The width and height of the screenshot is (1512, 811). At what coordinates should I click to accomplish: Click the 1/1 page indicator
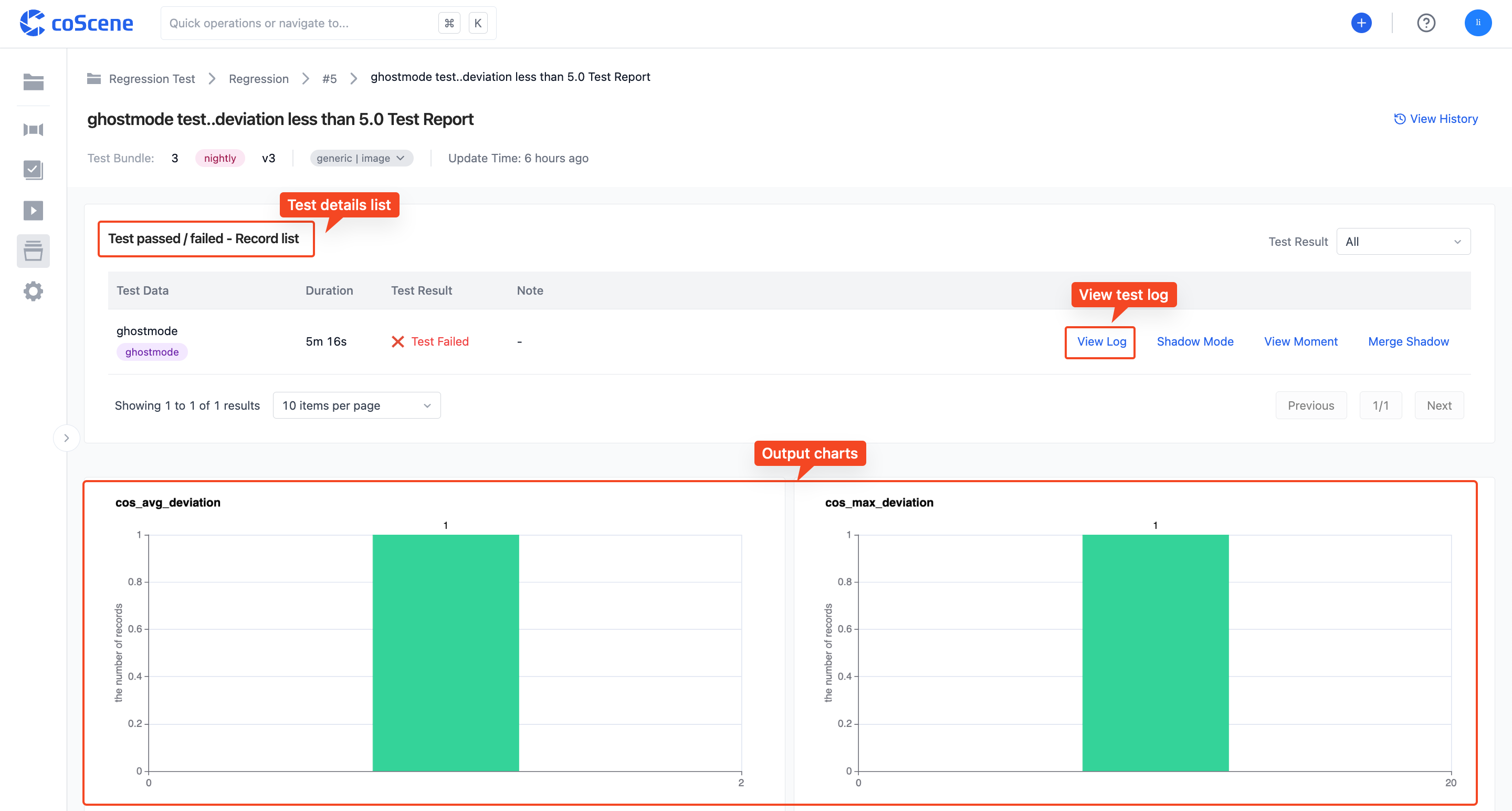(1381, 405)
